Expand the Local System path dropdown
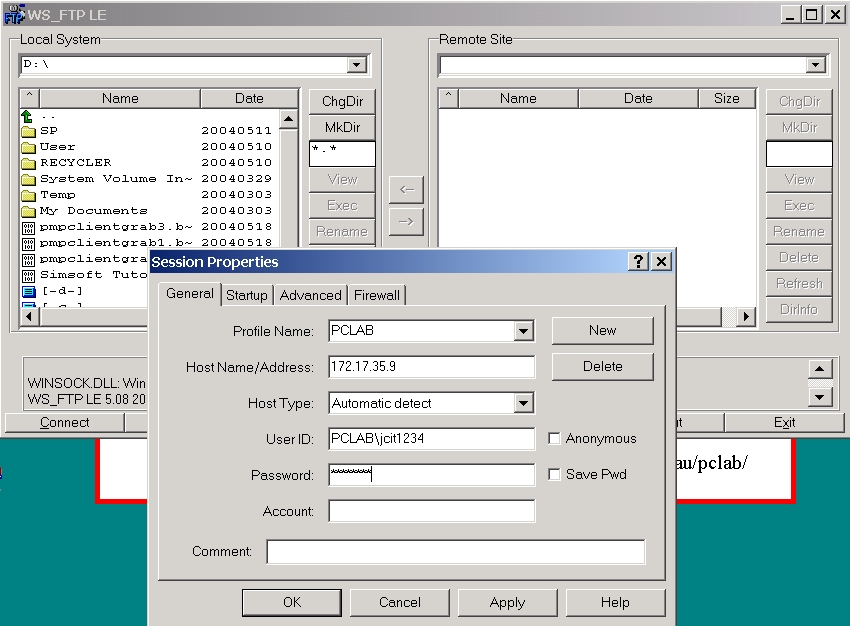Image resolution: width=850 pixels, height=626 pixels. (x=357, y=64)
